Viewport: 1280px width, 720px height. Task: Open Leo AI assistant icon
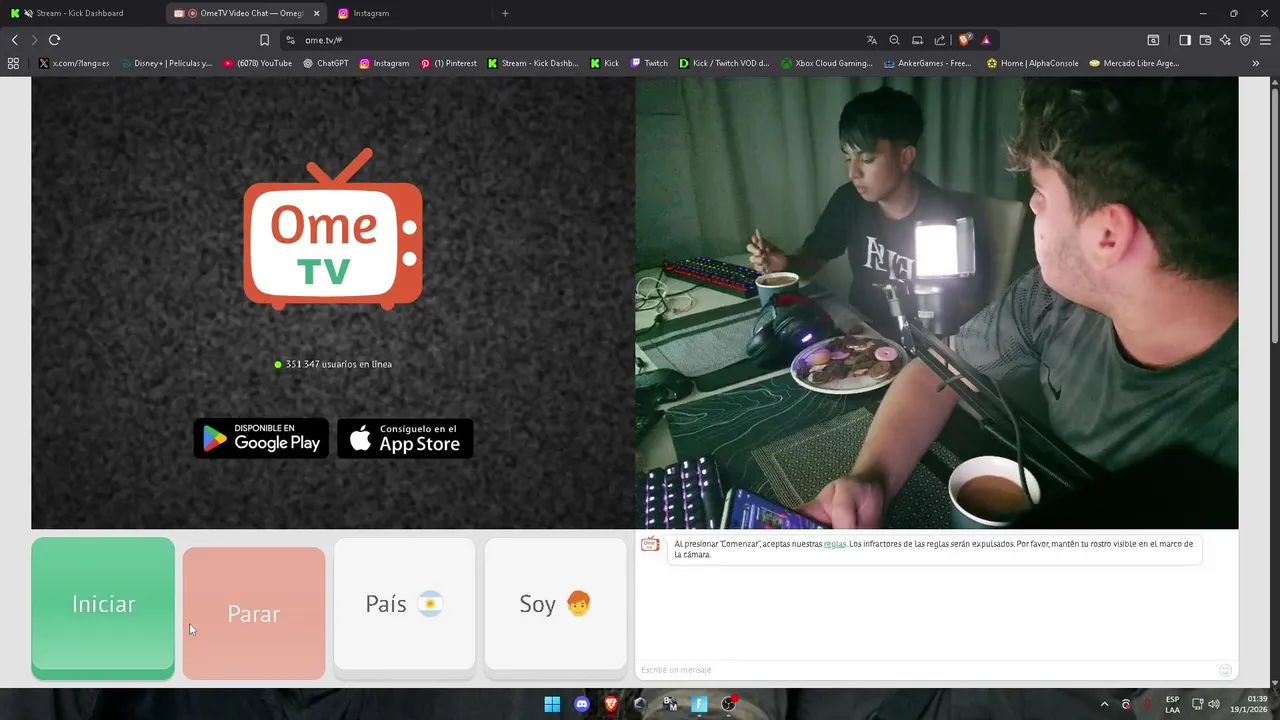1225,40
